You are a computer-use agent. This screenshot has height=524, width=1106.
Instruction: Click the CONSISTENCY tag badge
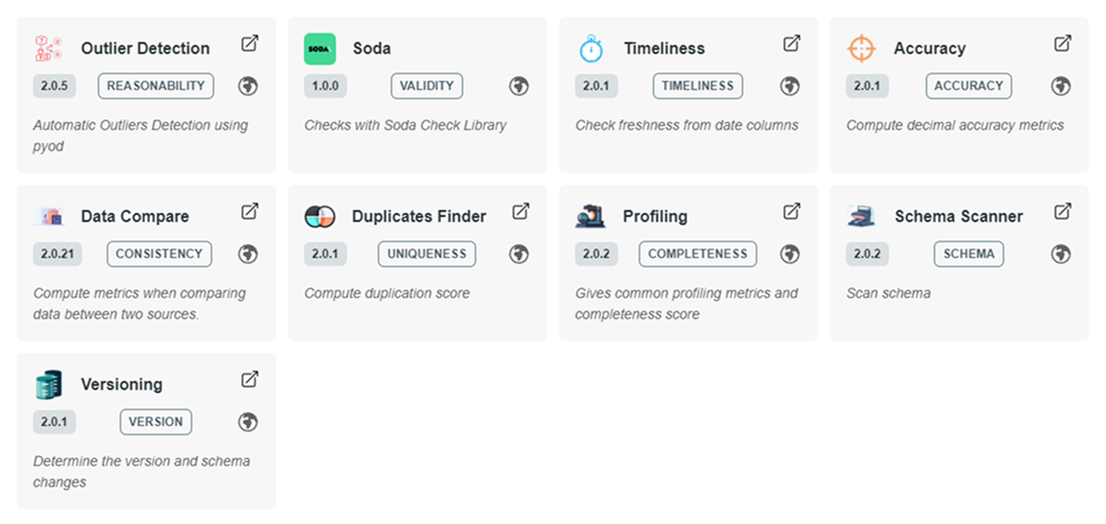[x=159, y=254]
